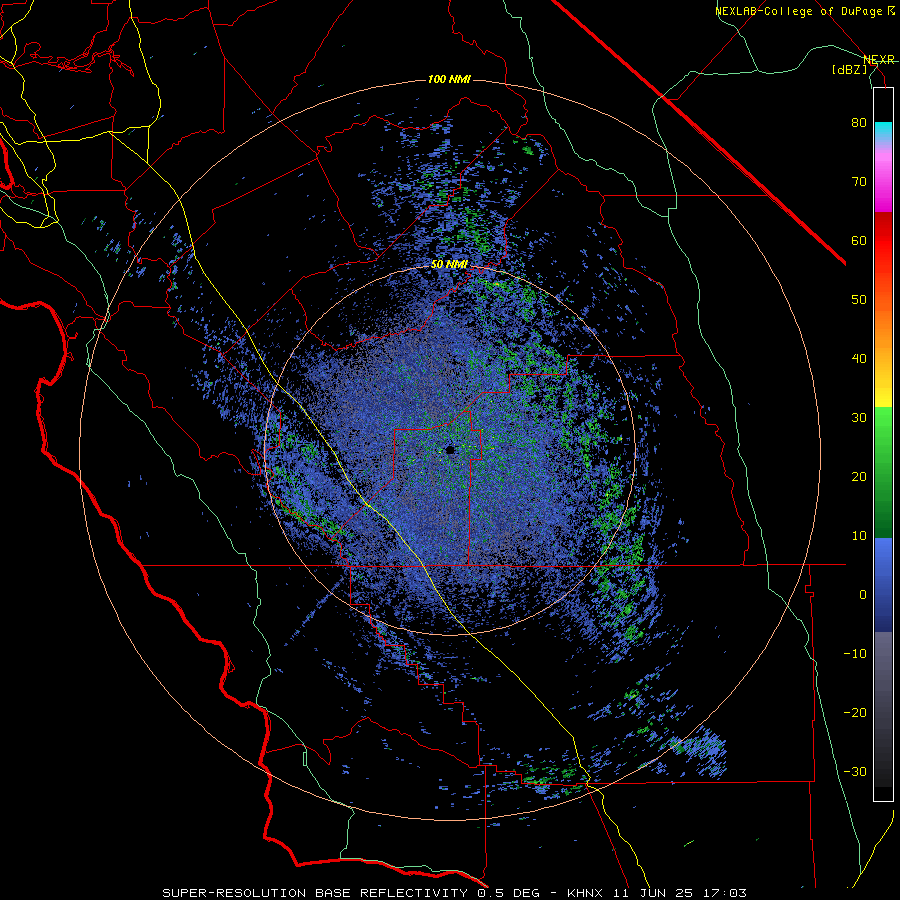Click the -30 value on dBZ scale
The image size is (900, 900).
click(x=855, y=771)
